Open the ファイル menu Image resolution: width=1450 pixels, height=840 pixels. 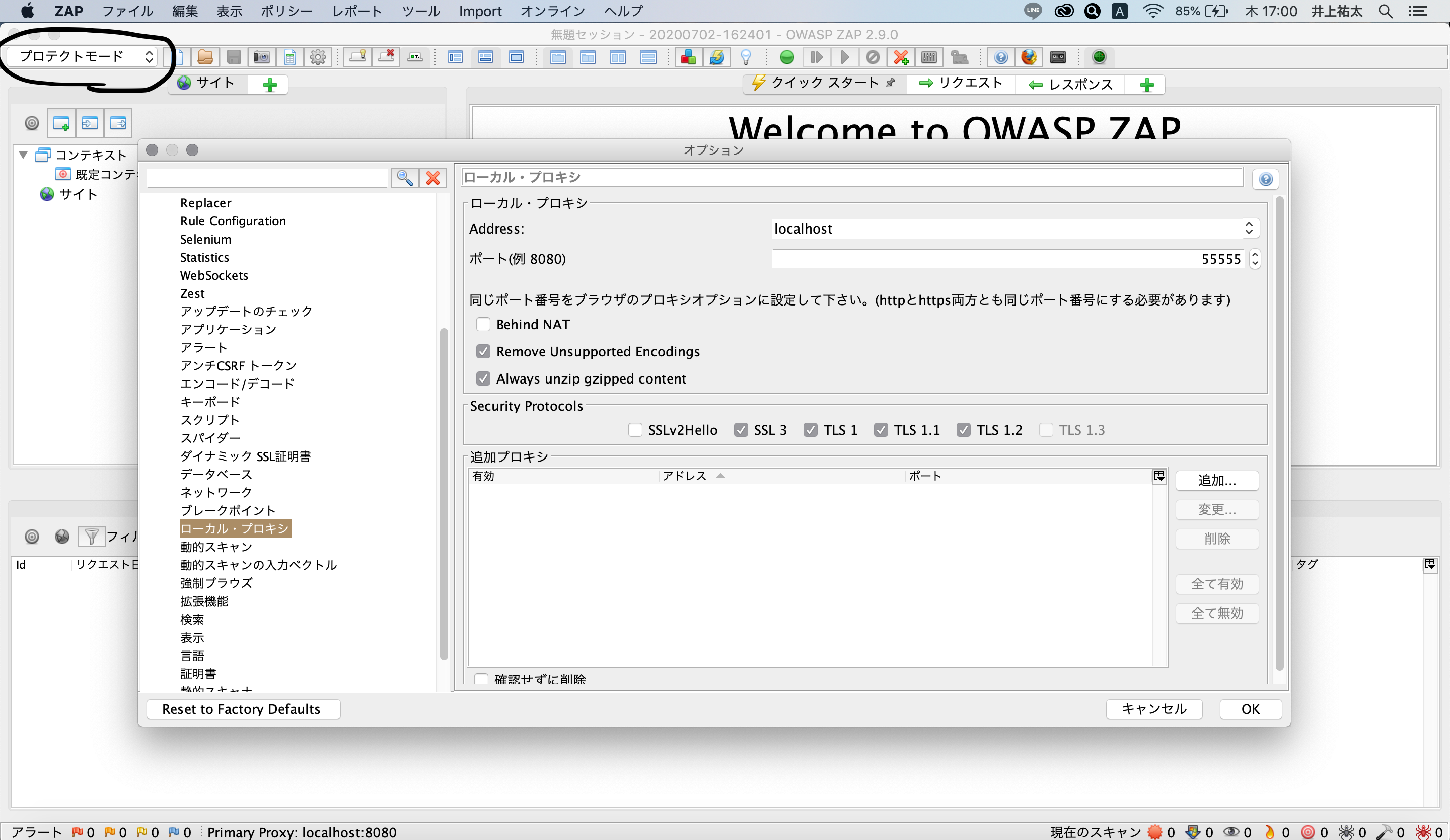tap(127, 11)
